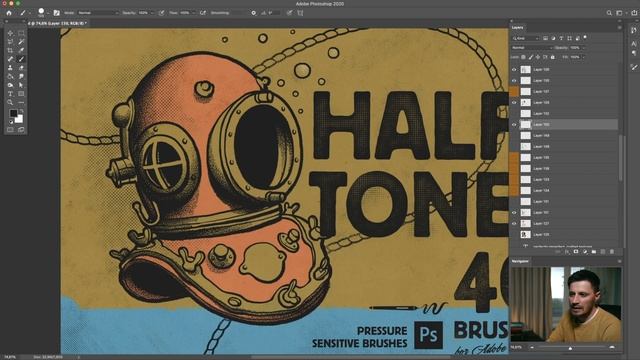The height and width of the screenshot is (360, 640).
Task: Switch to the Navigator panel tab
Action: pos(520,261)
